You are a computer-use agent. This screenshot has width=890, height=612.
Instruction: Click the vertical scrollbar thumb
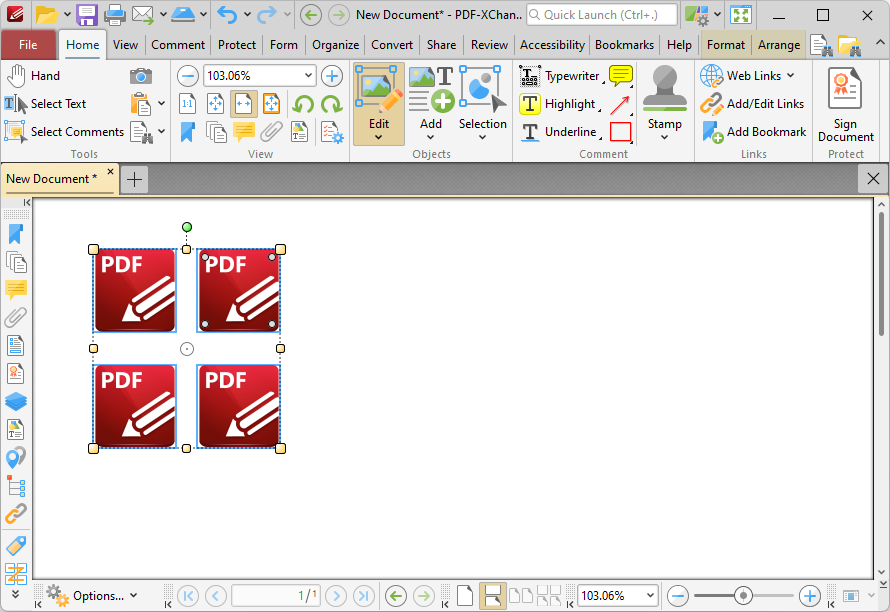pyautogui.click(x=881, y=273)
